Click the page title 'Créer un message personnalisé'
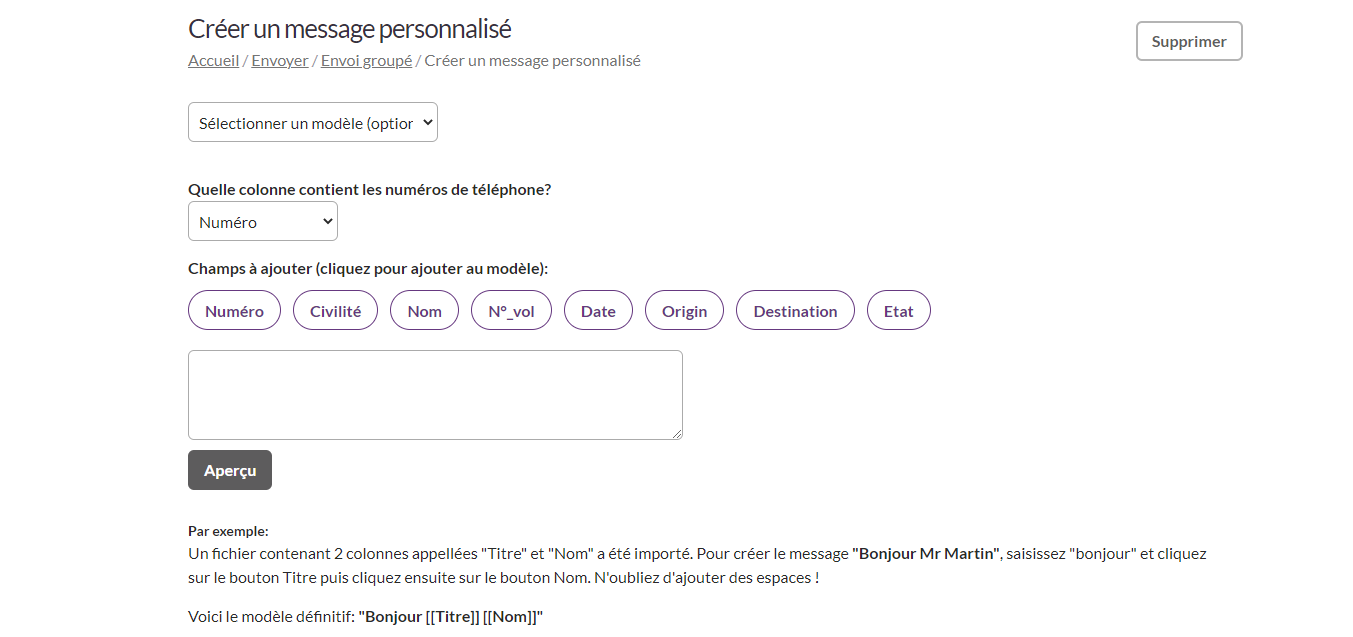Image resolution: width=1353 pixels, height=637 pixels. (349, 29)
